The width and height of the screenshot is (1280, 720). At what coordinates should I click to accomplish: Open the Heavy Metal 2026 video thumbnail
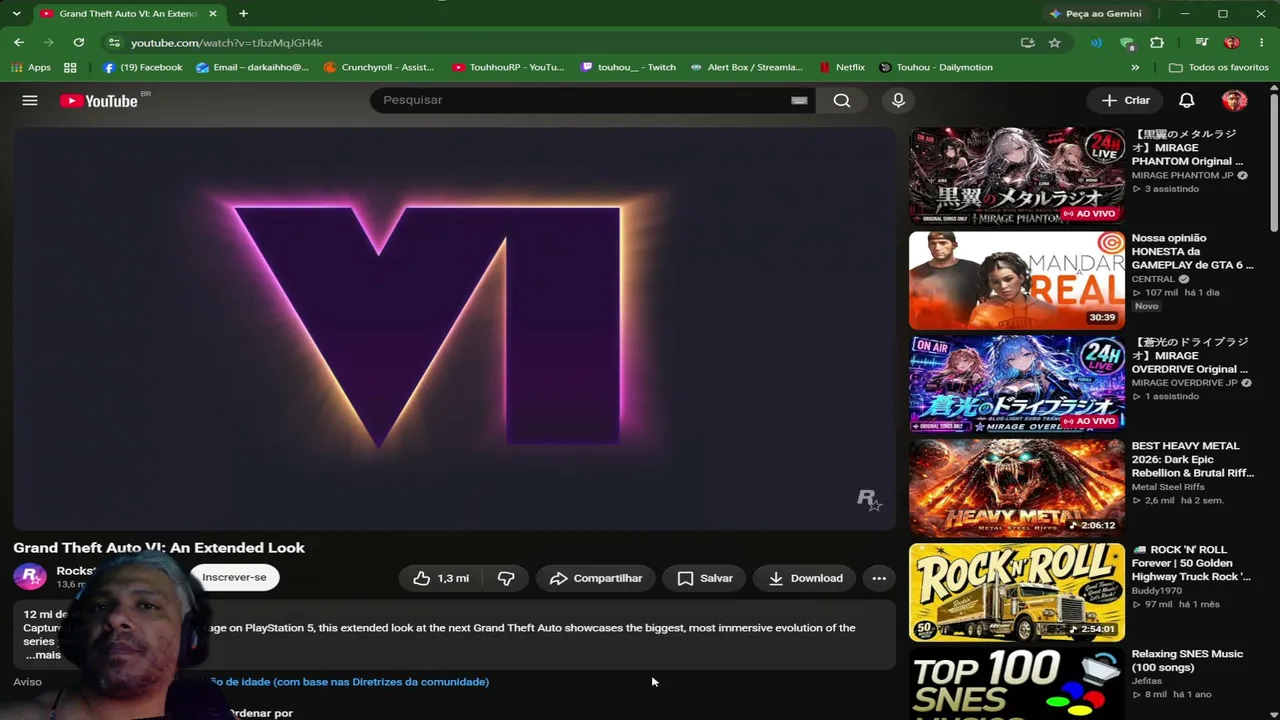coord(1017,488)
